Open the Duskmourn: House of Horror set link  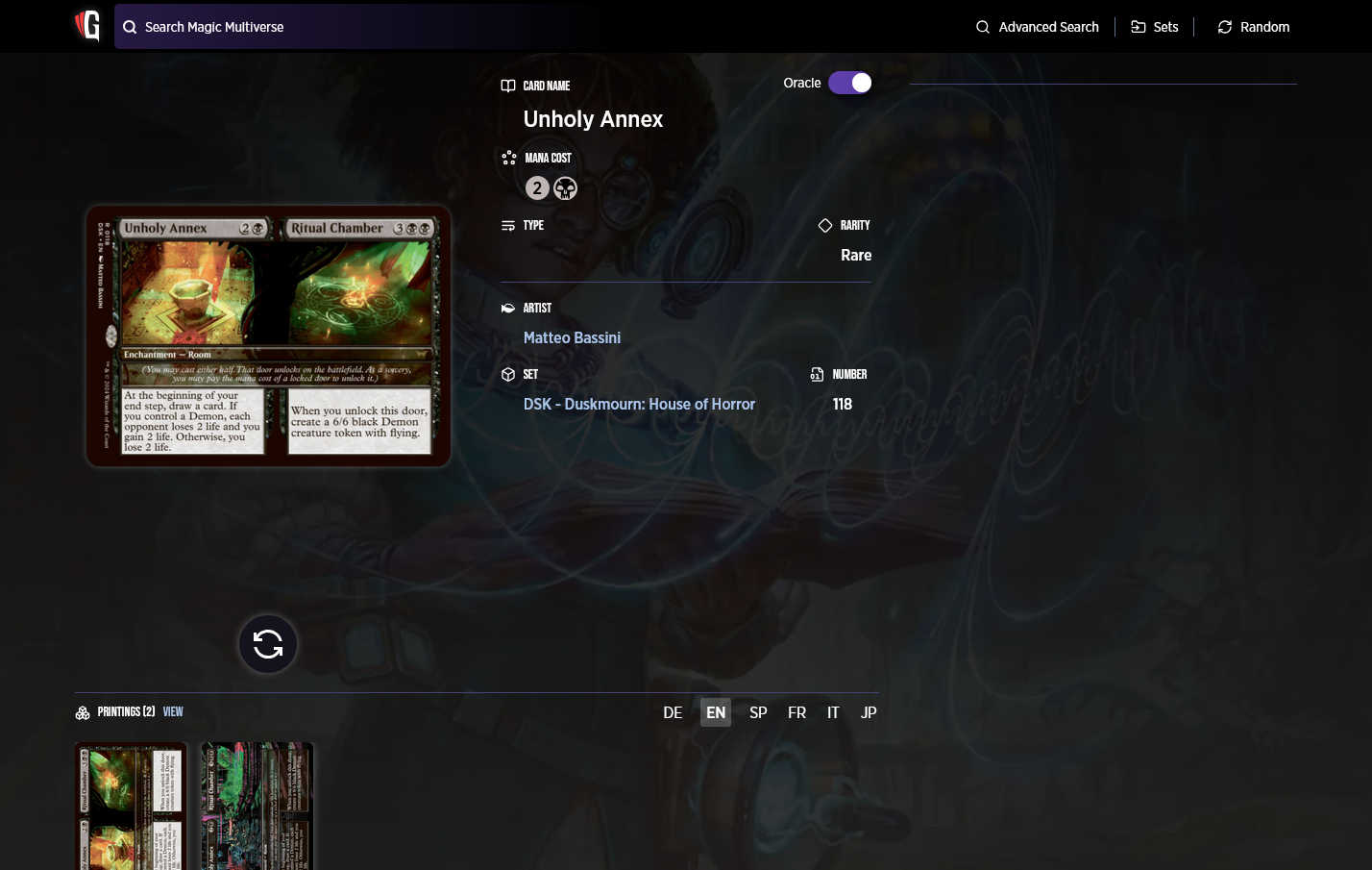(x=639, y=404)
